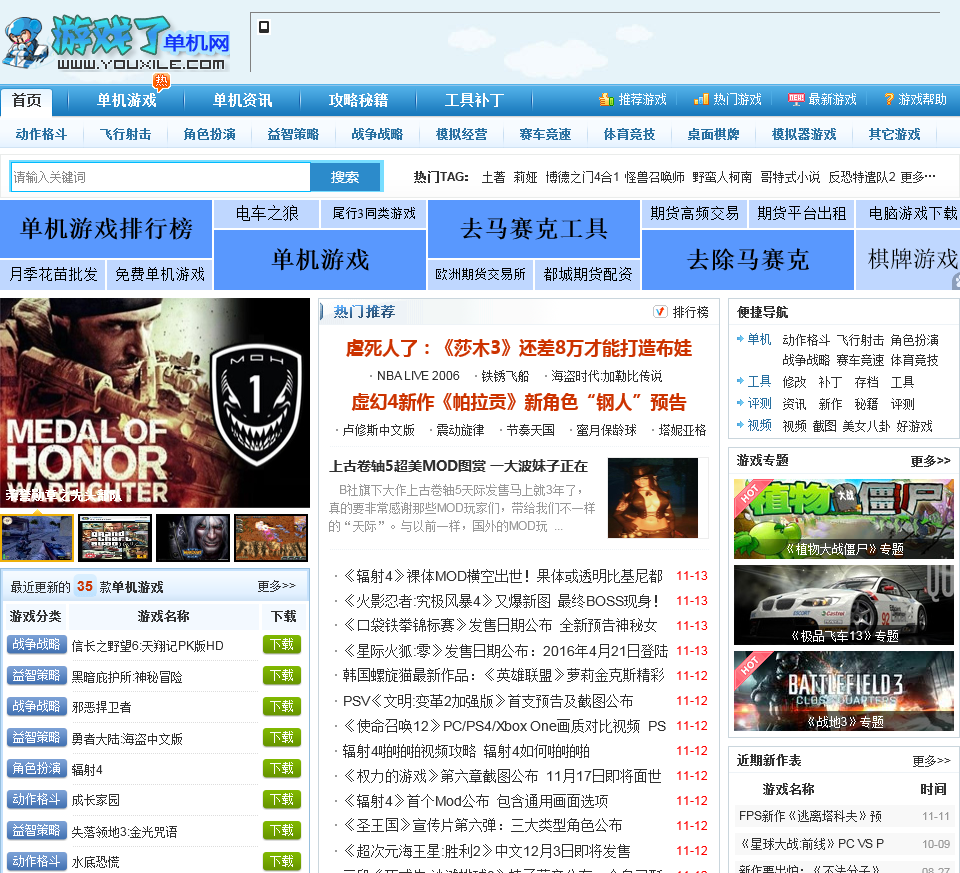Click the 去除马赛克 ad block
This screenshot has width=960, height=873.
[748, 260]
